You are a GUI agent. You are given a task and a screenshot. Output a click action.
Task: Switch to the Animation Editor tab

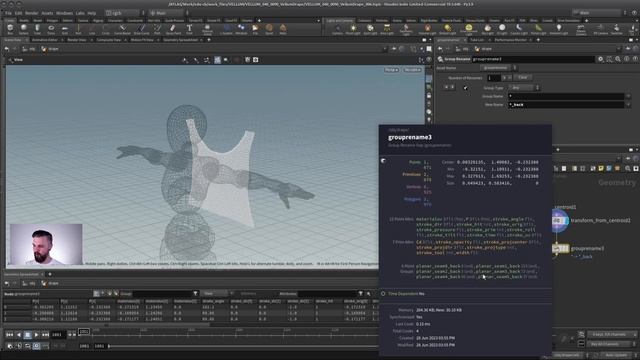(44, 40)
